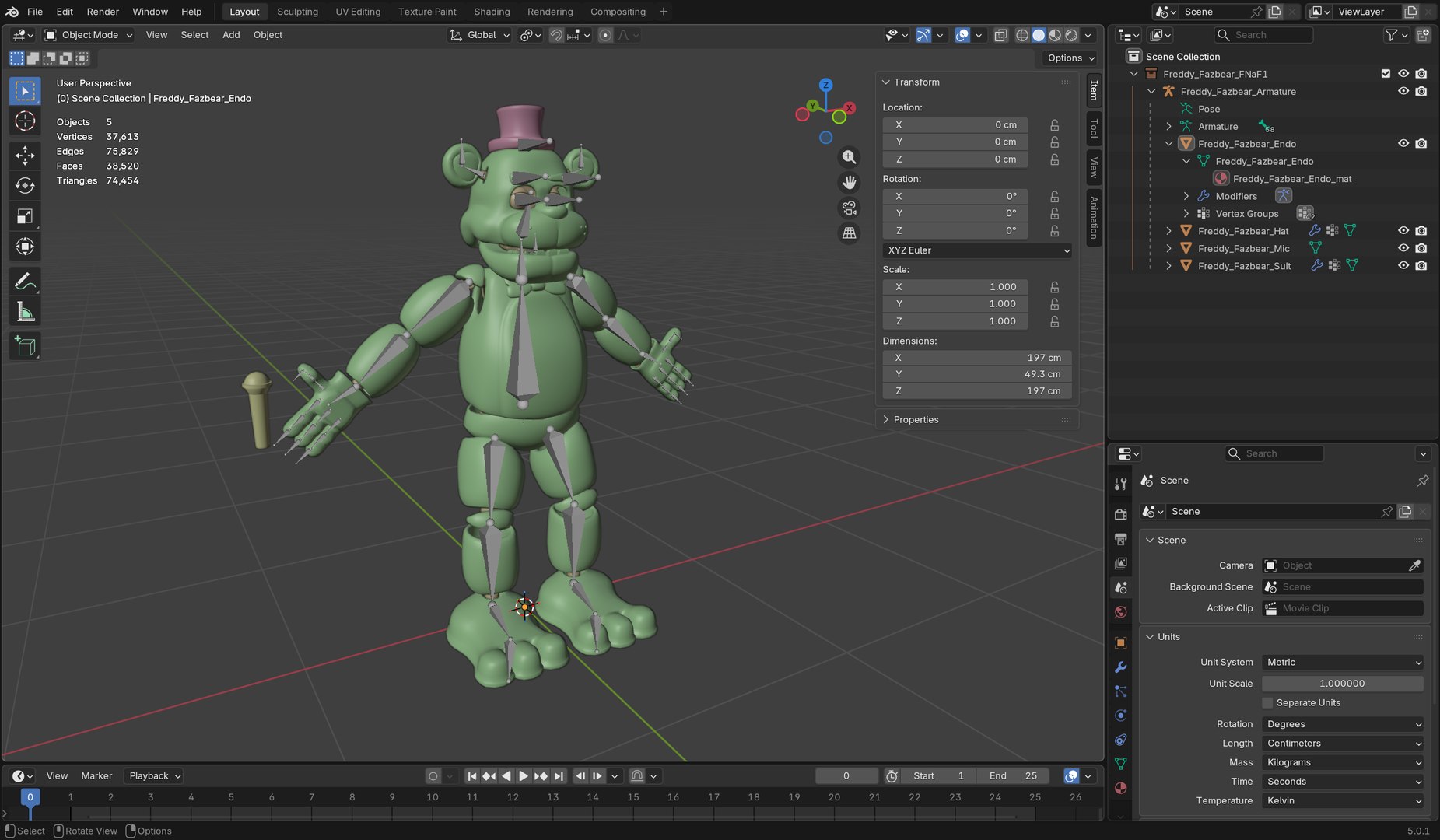Toggle auto keying record button
The height and width of the screenshot is (840, 1440).
pos(433,775)
